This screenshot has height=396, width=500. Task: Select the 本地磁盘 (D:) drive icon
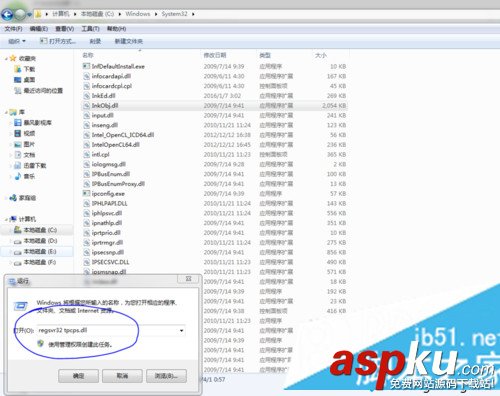[18, 241]
